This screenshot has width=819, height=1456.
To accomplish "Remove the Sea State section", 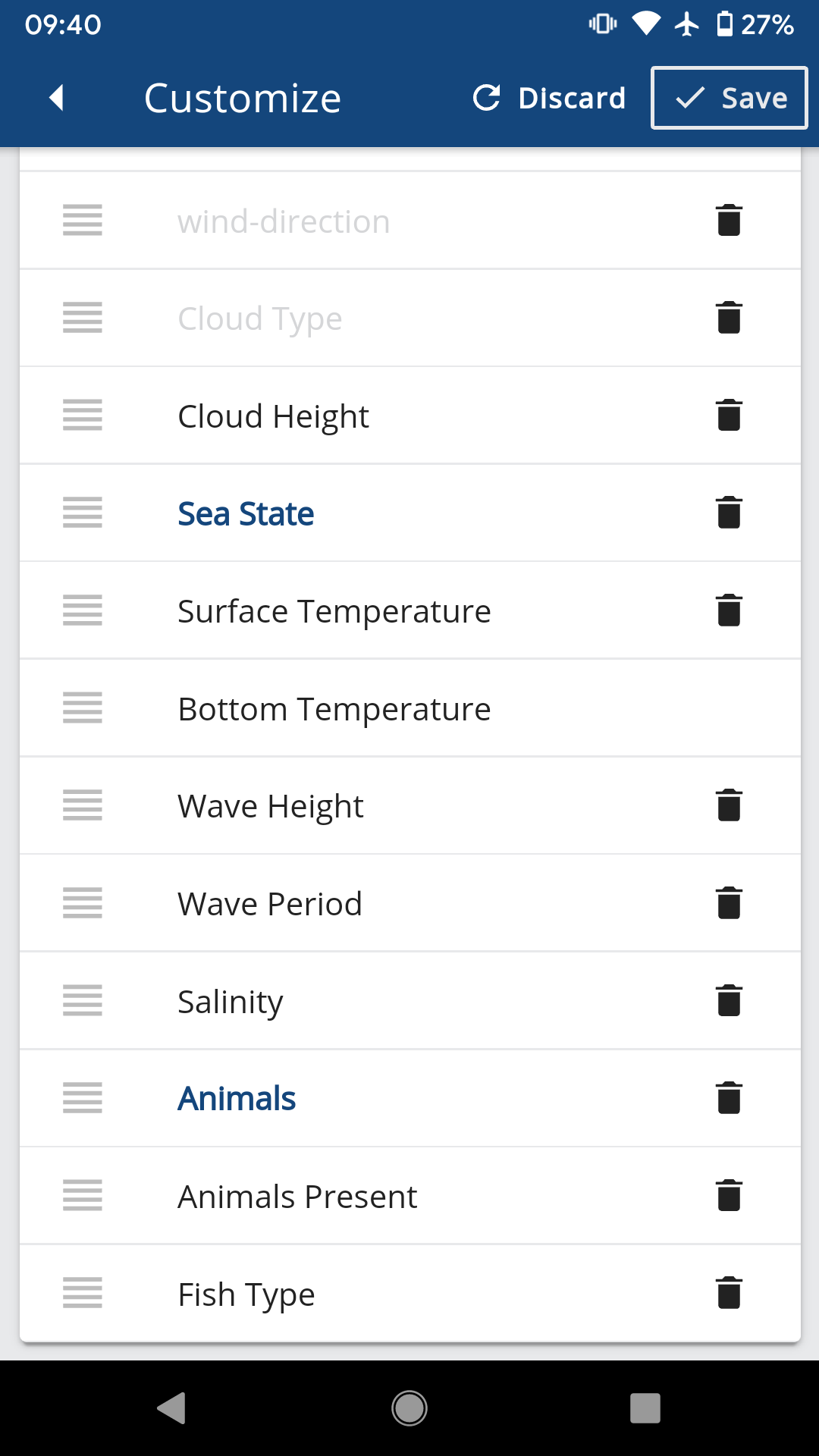I will click(729, 513).
